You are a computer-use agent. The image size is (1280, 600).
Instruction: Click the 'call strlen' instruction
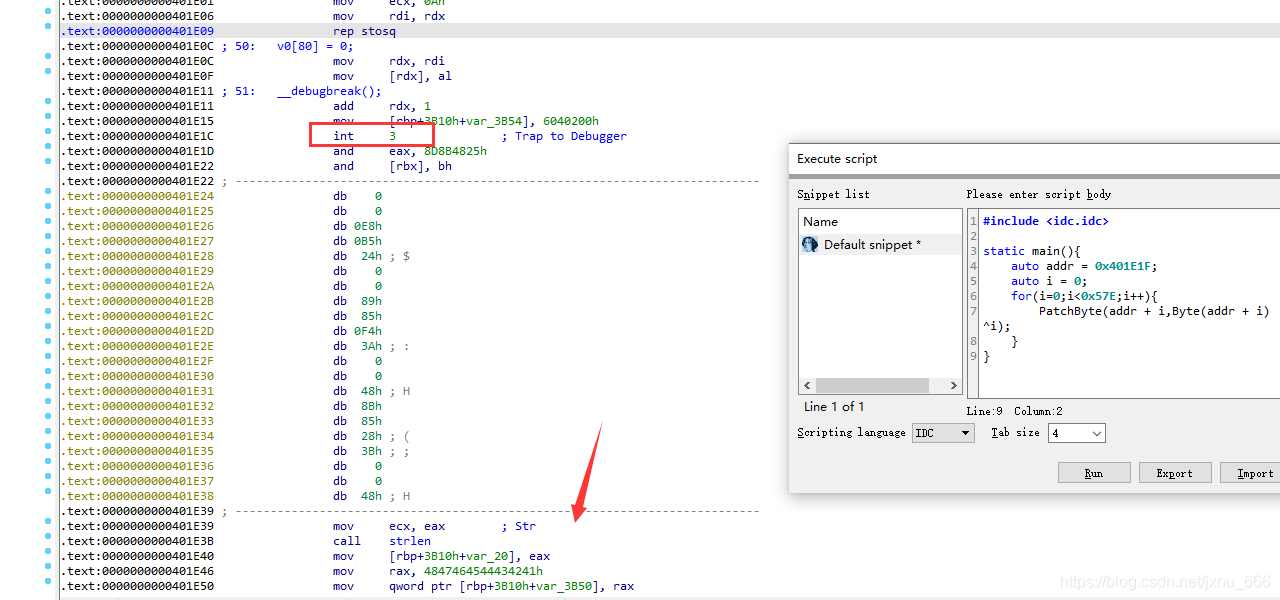pyautogui.click(x=382, y=541)
